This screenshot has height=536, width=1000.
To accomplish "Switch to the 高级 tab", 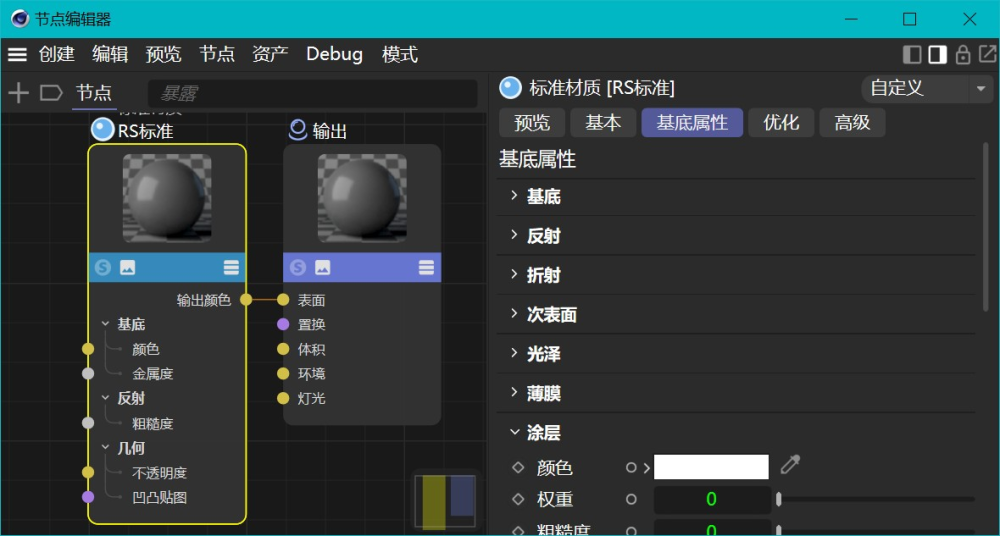I will [x=852, y=123].
